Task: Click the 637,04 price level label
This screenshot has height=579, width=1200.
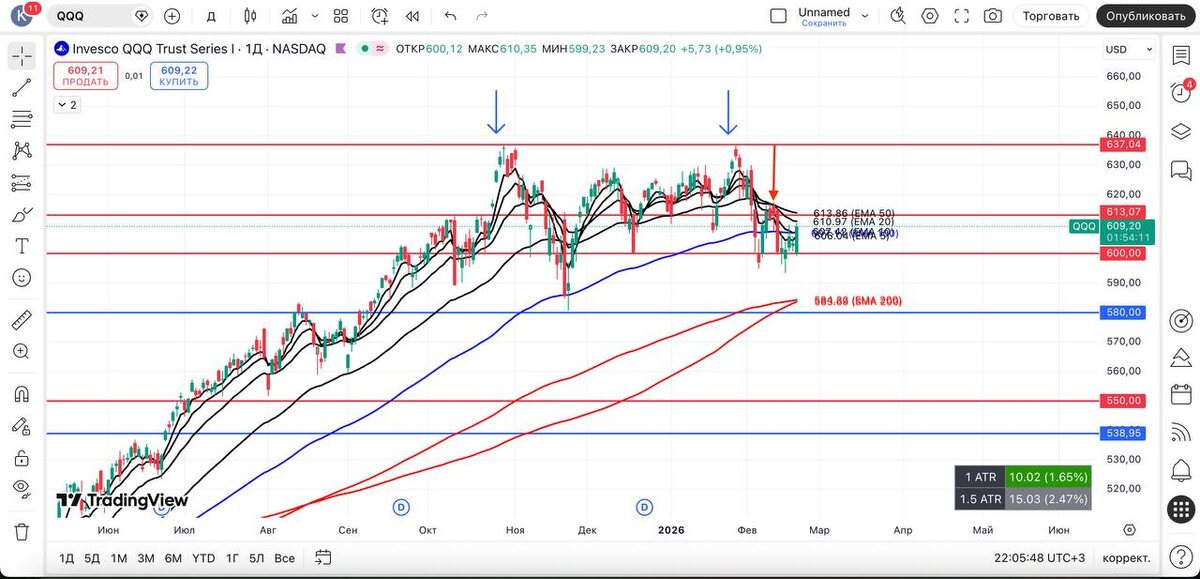Action: pos(1123,145)
